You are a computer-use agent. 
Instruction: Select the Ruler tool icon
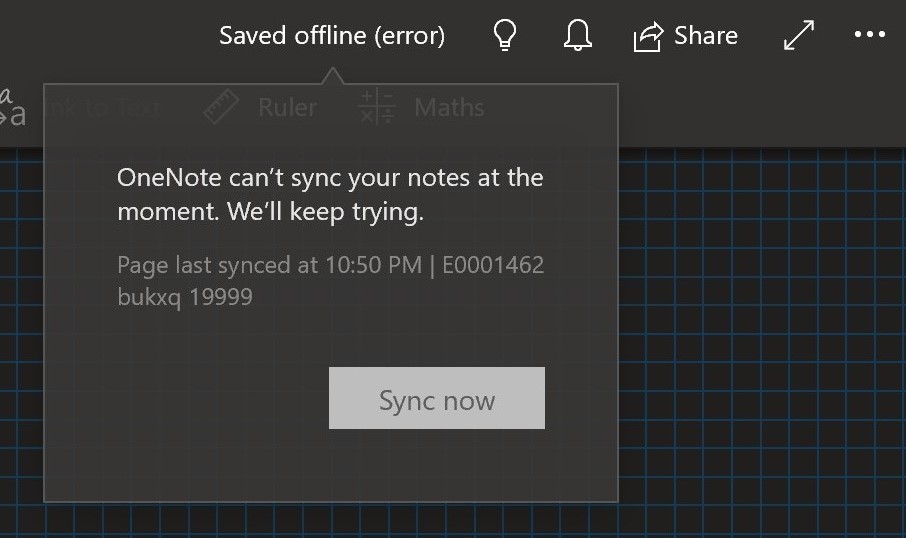pos(221,106)
